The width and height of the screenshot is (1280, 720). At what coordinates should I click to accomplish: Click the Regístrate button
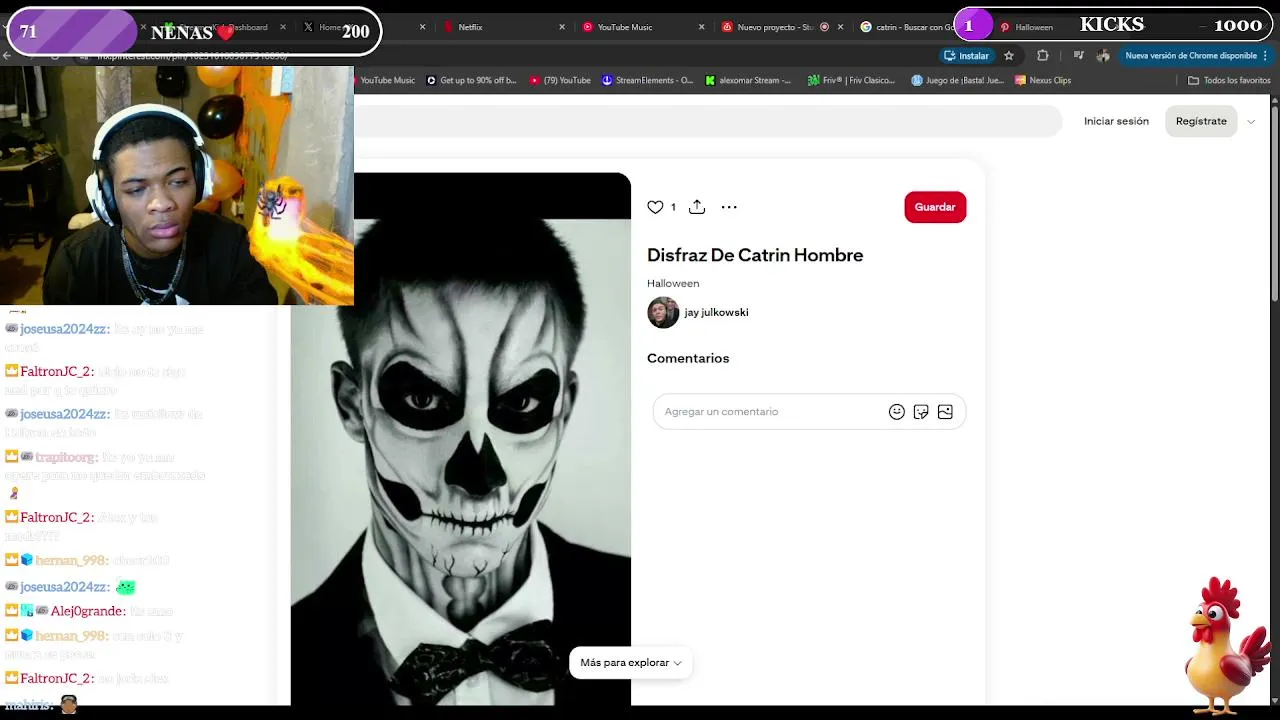click(1201, 121)
